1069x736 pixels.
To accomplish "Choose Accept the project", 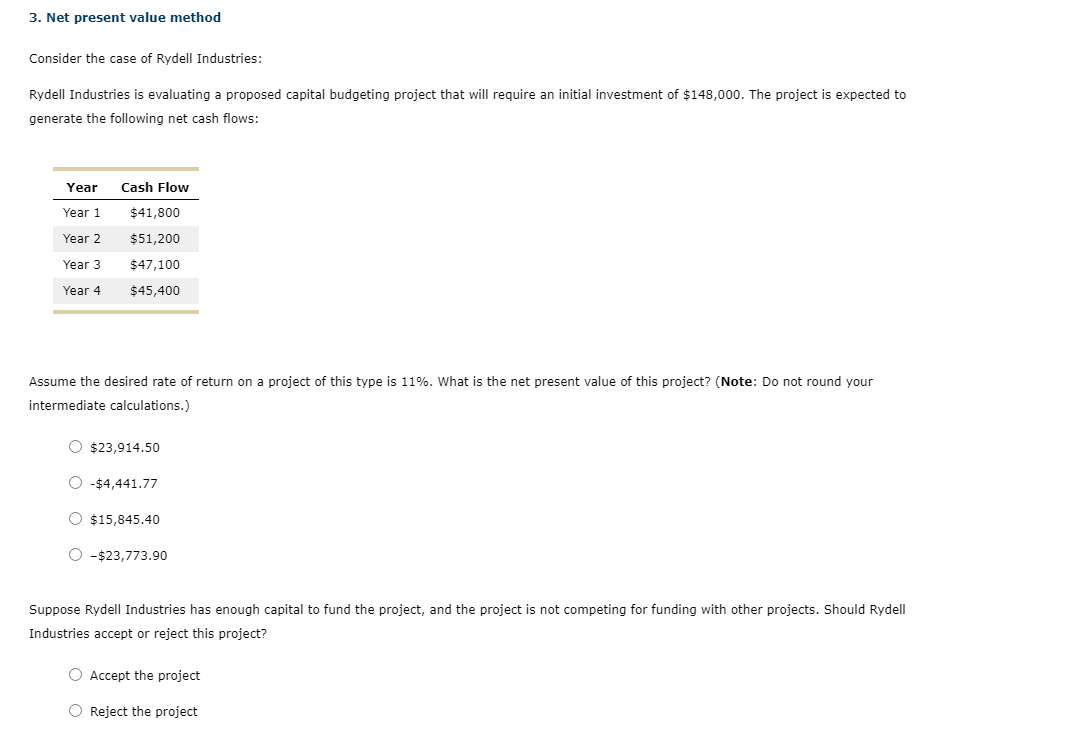I will point(75,675).
